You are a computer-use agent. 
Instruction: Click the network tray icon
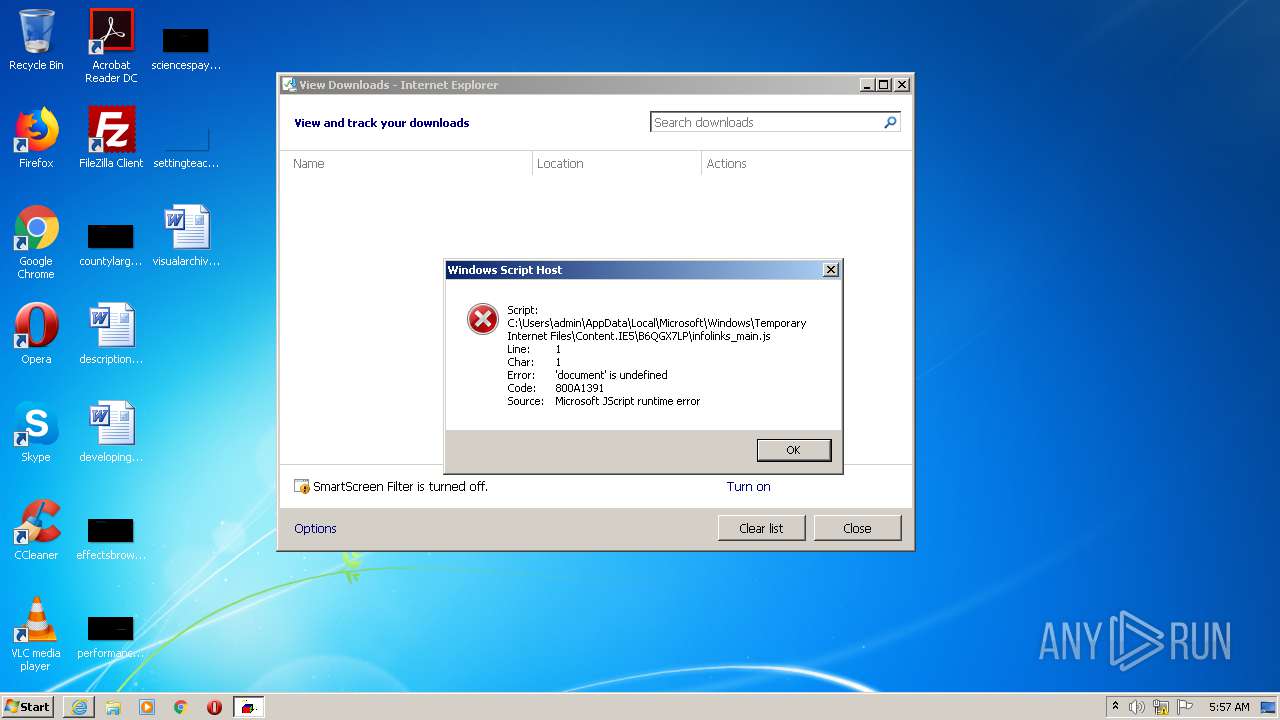pyautogui.click(x=1161, y=707)
